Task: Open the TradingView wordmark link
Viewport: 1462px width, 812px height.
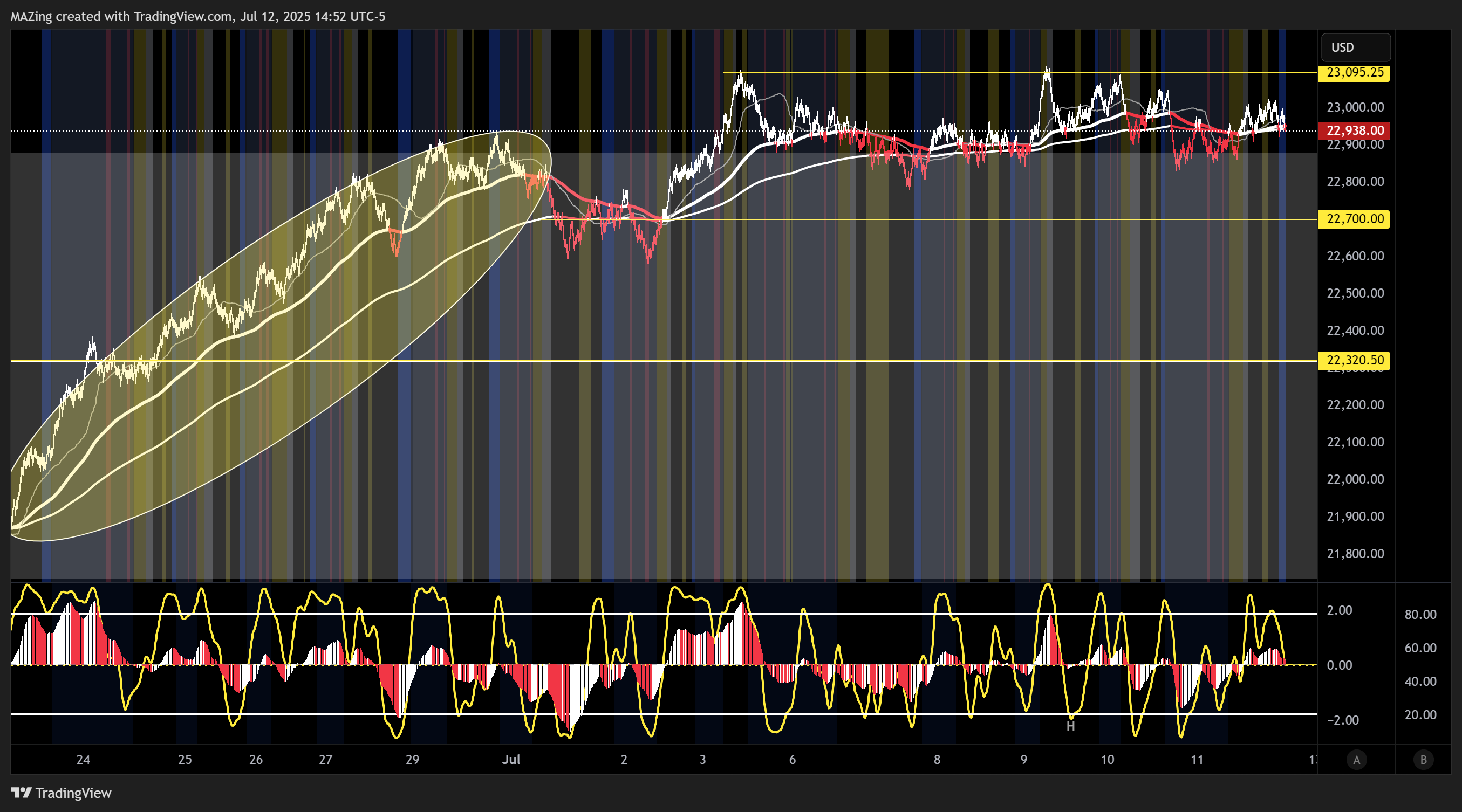Action: (73, 793)
